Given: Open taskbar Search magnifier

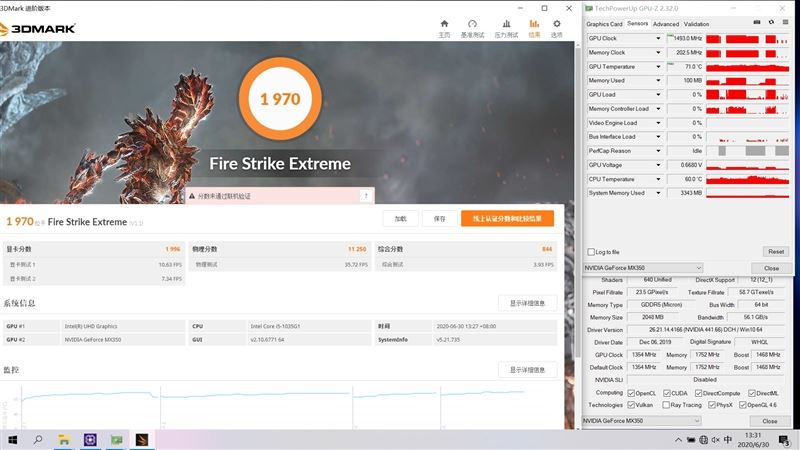Looking at the screenshot, I should tap(38, 440).
